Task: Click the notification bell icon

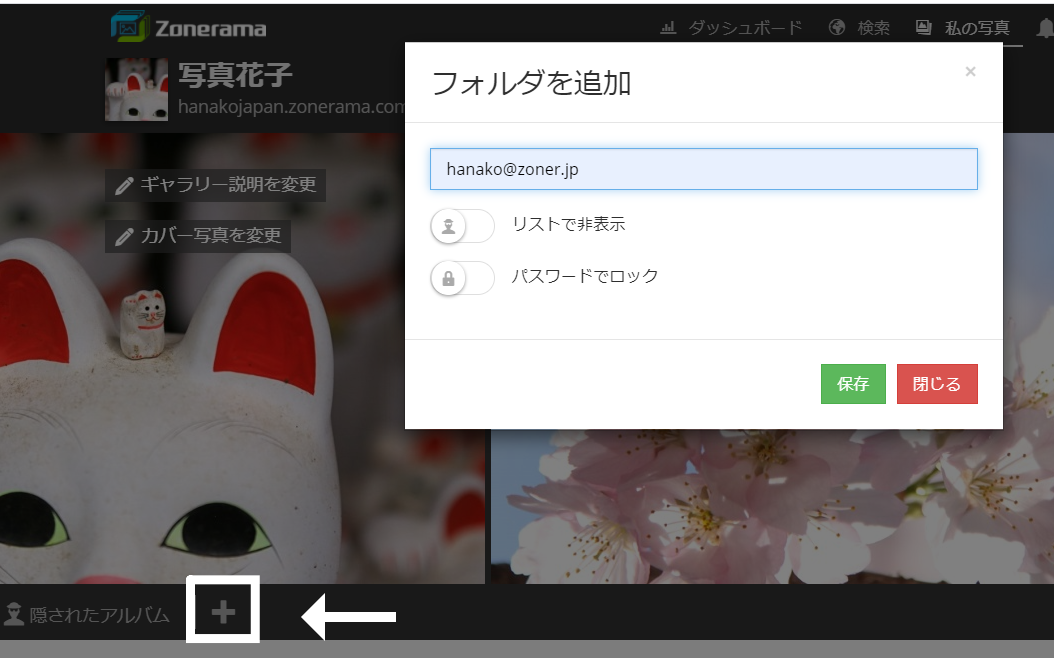Action: (x=1045, y=28)
